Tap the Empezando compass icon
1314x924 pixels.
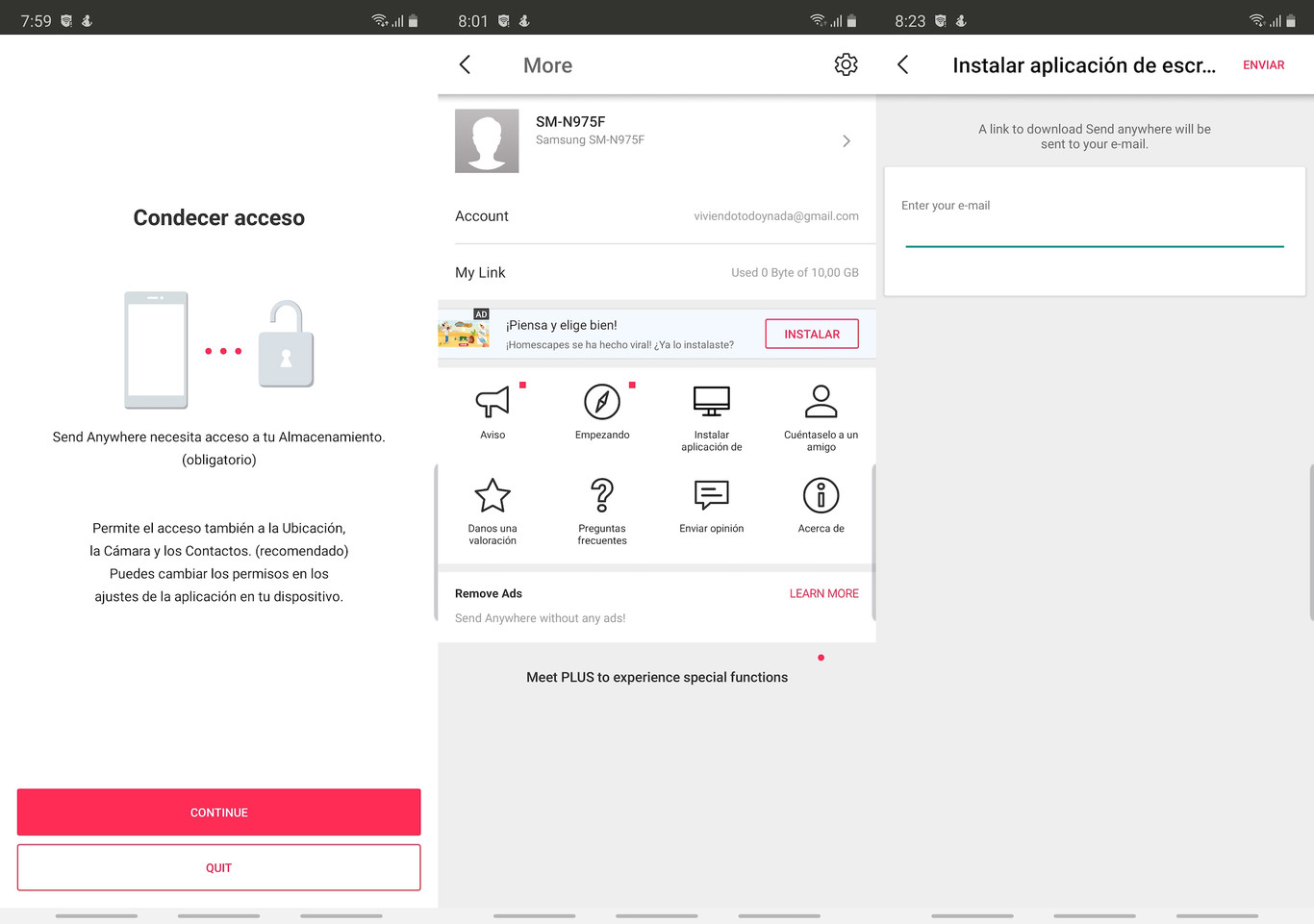[x=602, y=402]
